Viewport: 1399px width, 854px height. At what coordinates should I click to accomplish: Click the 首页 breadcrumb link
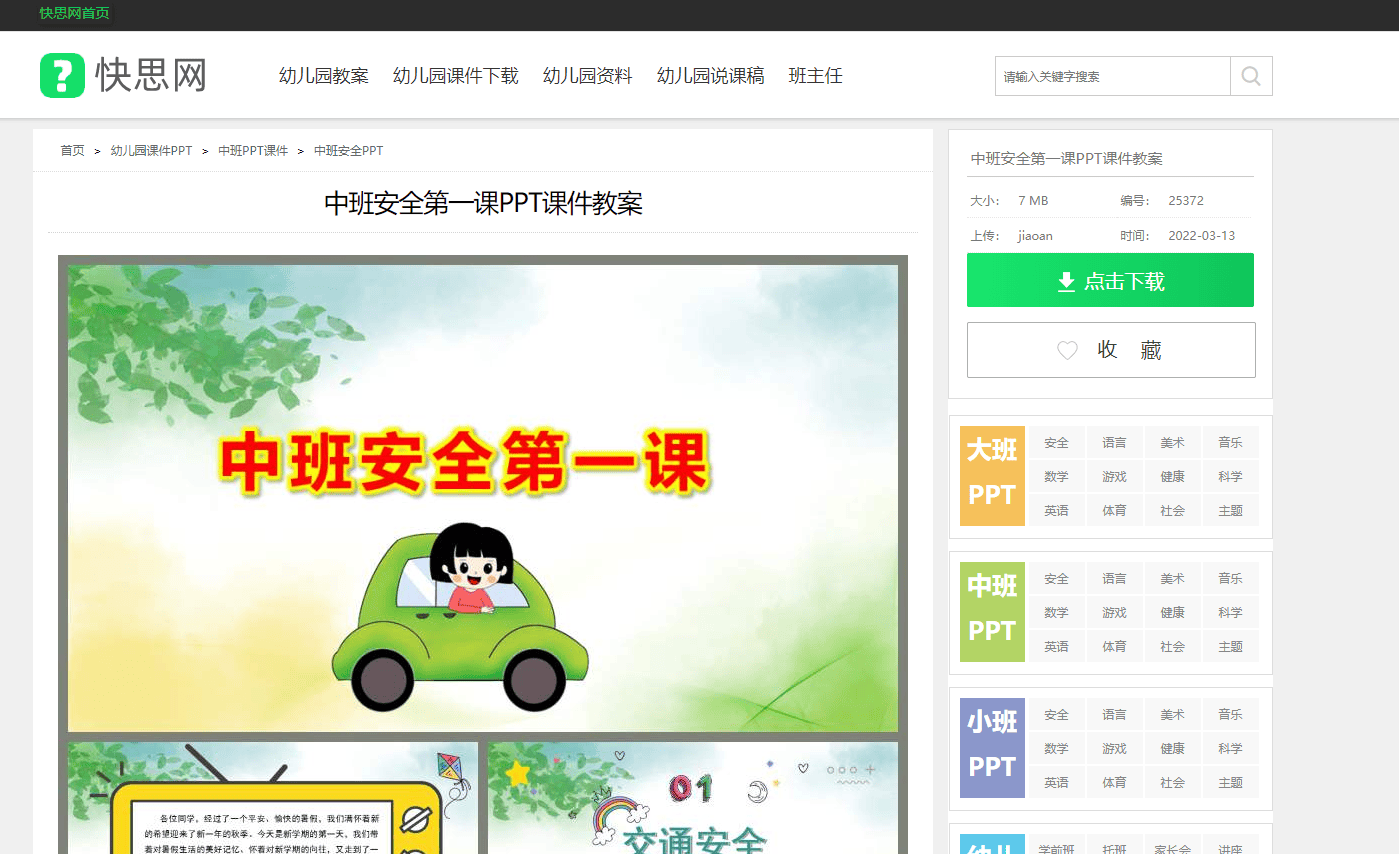coord(71,150)
